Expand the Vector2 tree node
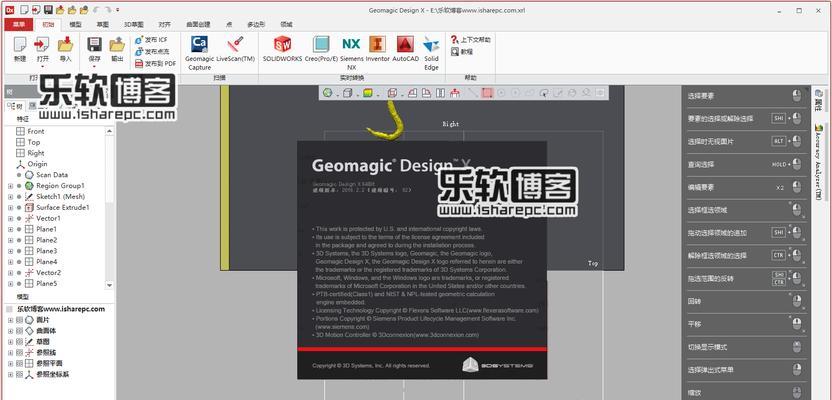The width and height of the screenshot is (832, 400). pos(10,273)
